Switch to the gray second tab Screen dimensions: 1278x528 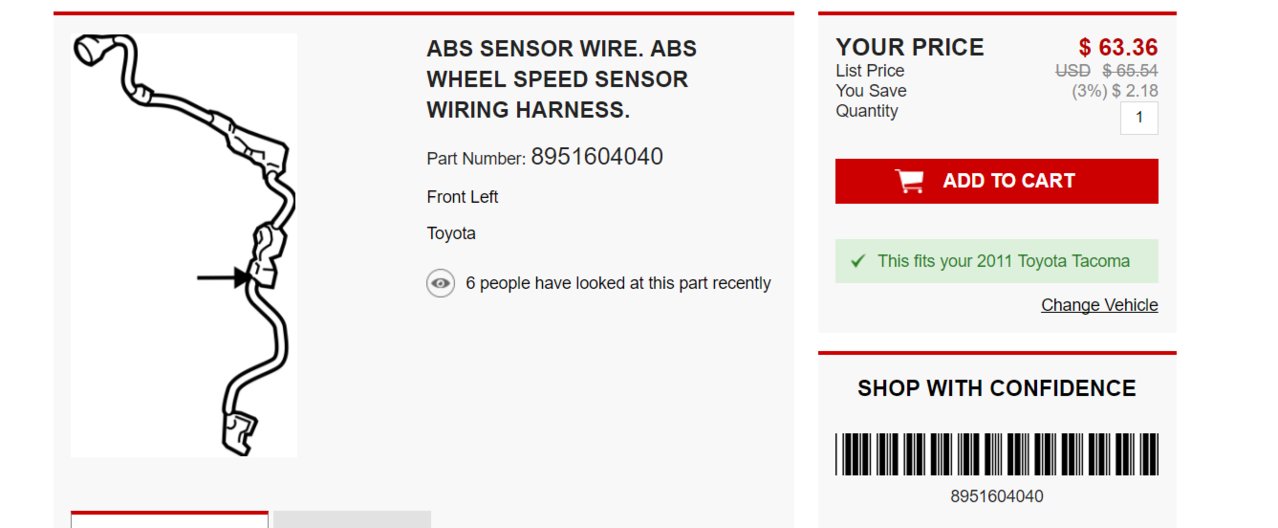click(352, 519)
